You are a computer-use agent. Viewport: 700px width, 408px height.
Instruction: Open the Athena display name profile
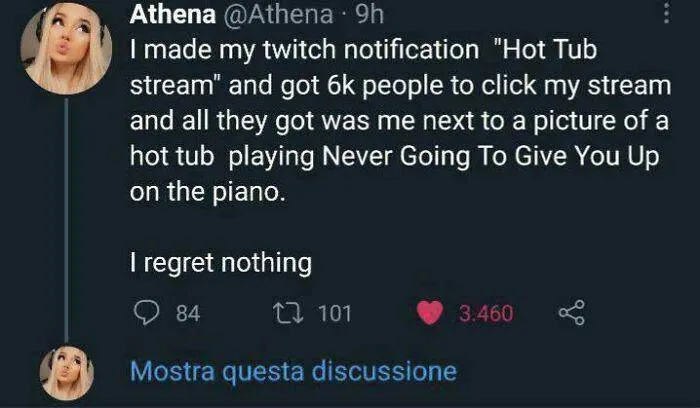pos(173,15)
